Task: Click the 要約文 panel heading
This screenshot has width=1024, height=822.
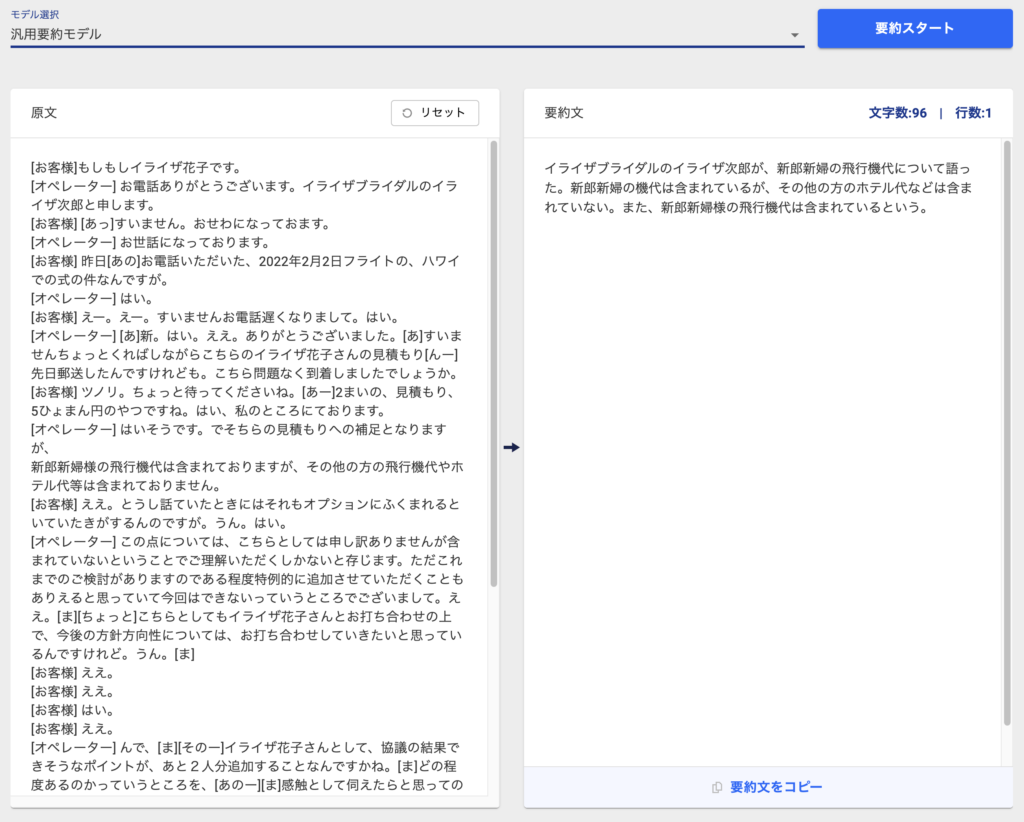Action: pyautogui.click(x=564, y=113)
